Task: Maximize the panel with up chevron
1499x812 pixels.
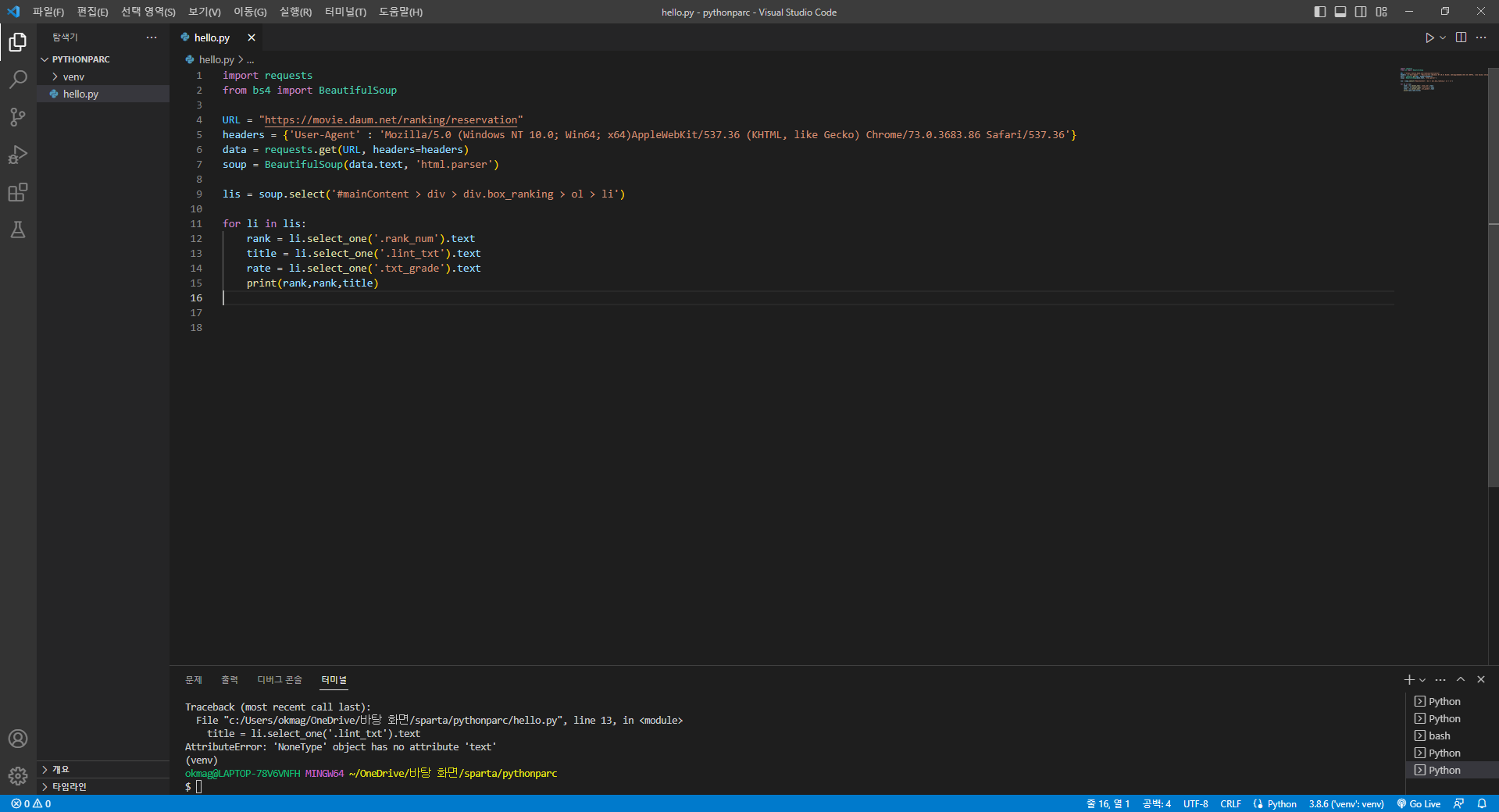Action: click(x=1461, y=680)
